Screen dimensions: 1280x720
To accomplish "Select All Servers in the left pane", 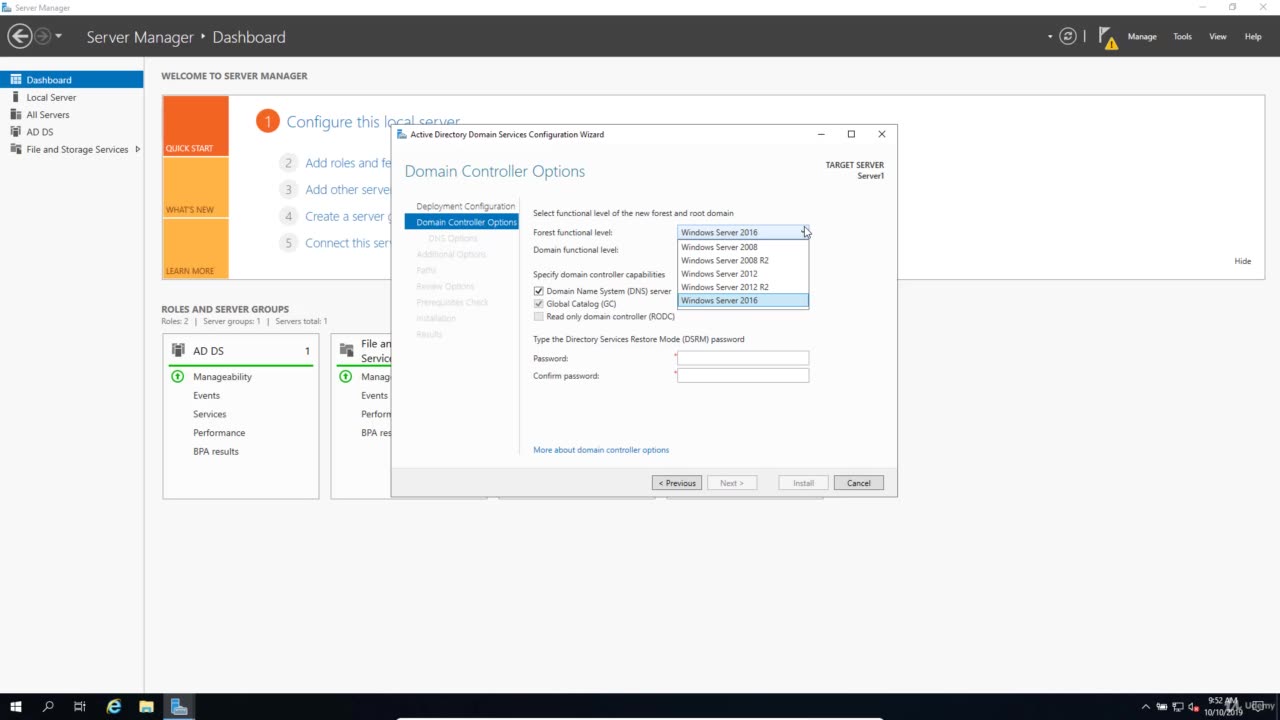I will tap(71, 114).
